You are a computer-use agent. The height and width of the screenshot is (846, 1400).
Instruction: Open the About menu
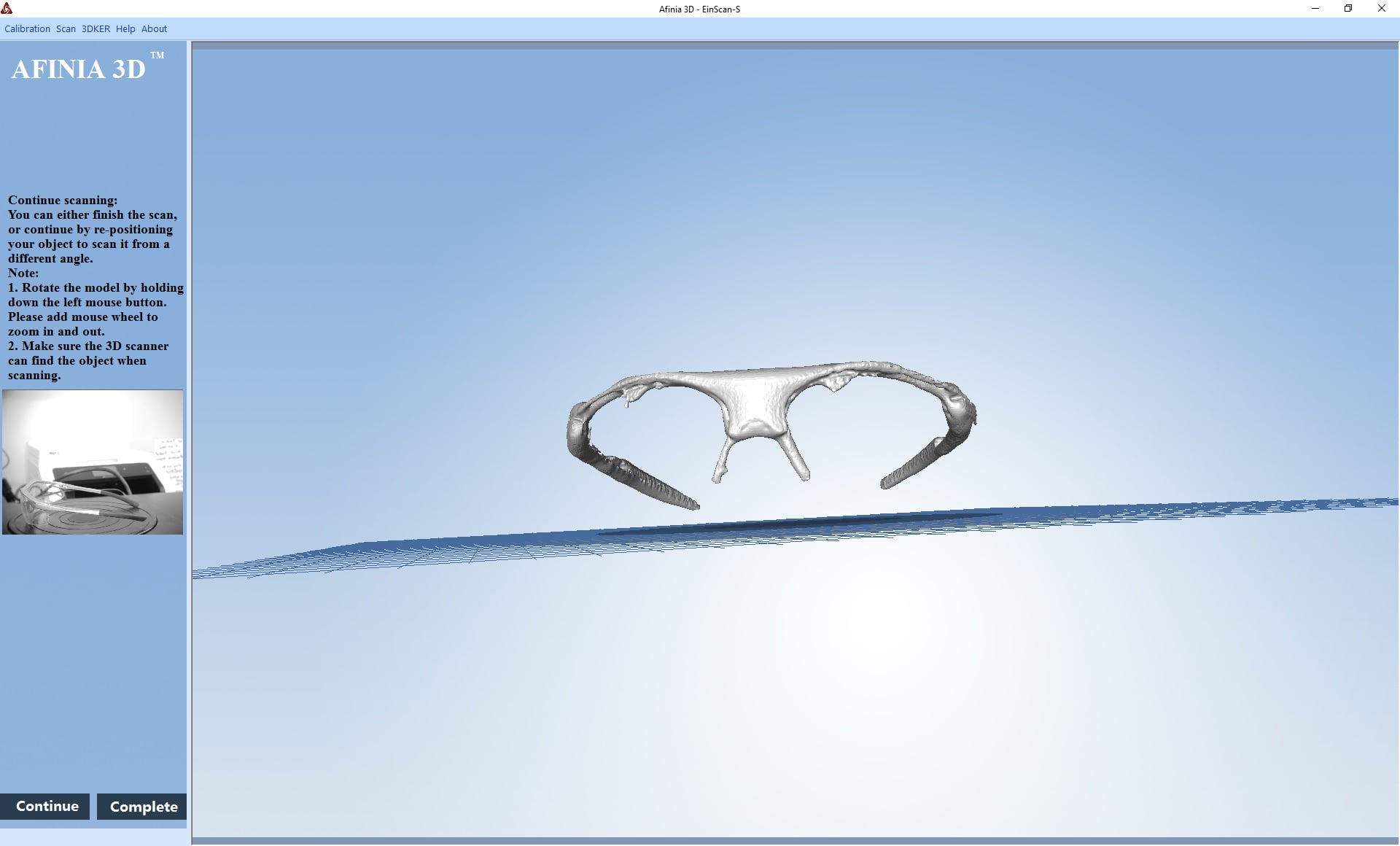154,29
